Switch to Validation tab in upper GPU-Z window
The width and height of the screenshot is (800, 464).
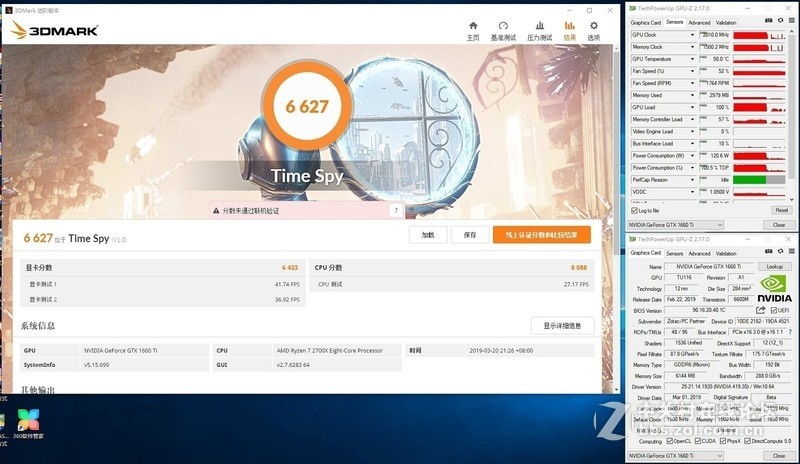(726, 22)
